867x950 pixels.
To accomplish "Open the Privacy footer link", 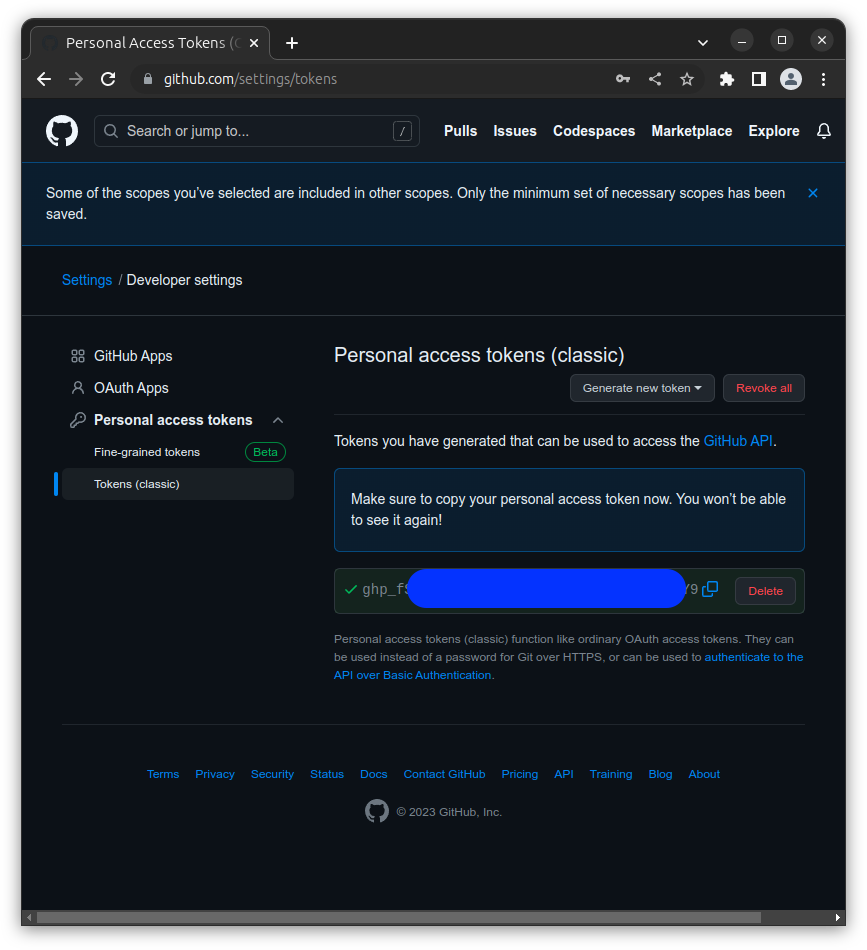I will pyautogui.click(x=214, y=774).
